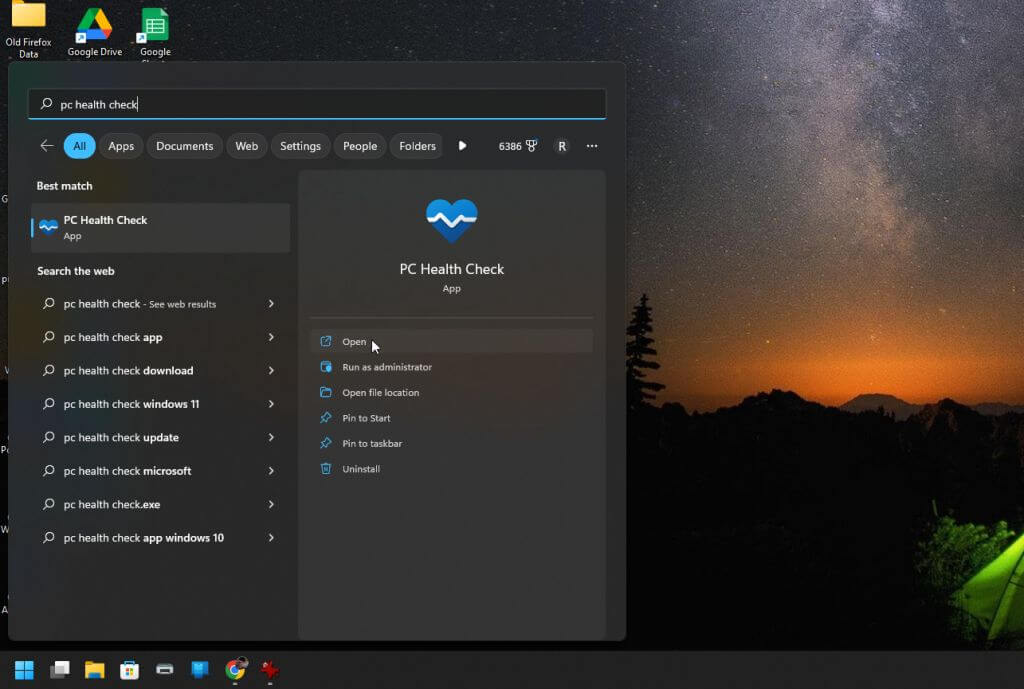Launch Google Chrome from the taskbar
This screenshot has height=689, width=1024.
coord(236,669)
